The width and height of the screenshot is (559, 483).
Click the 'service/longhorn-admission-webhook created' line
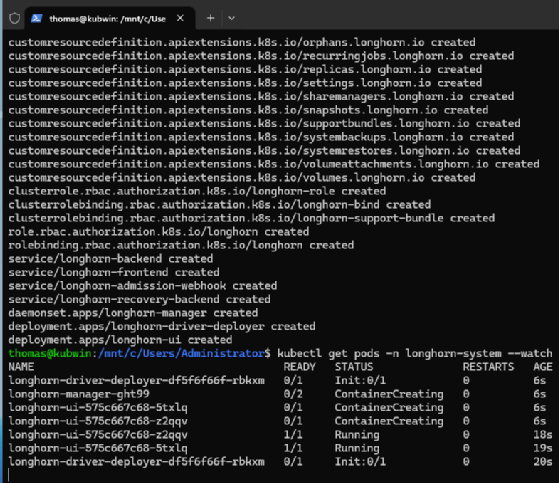143,286
